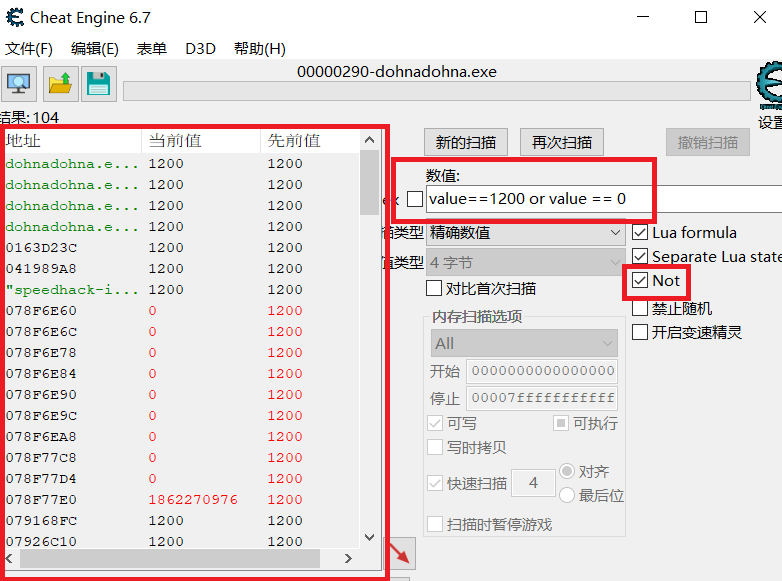Screen dimensions: 782x581
Task: Toggle the Lua formula checkbox
Action: point(640,232)
